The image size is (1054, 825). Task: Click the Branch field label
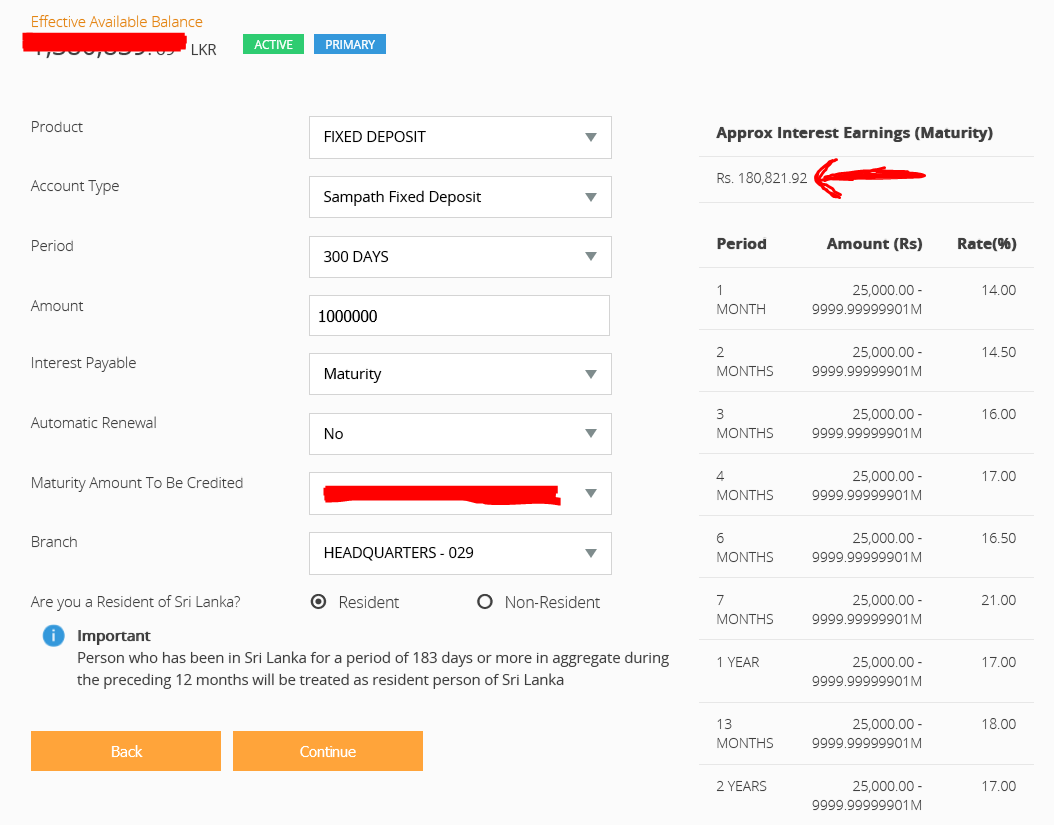[54, 542]
